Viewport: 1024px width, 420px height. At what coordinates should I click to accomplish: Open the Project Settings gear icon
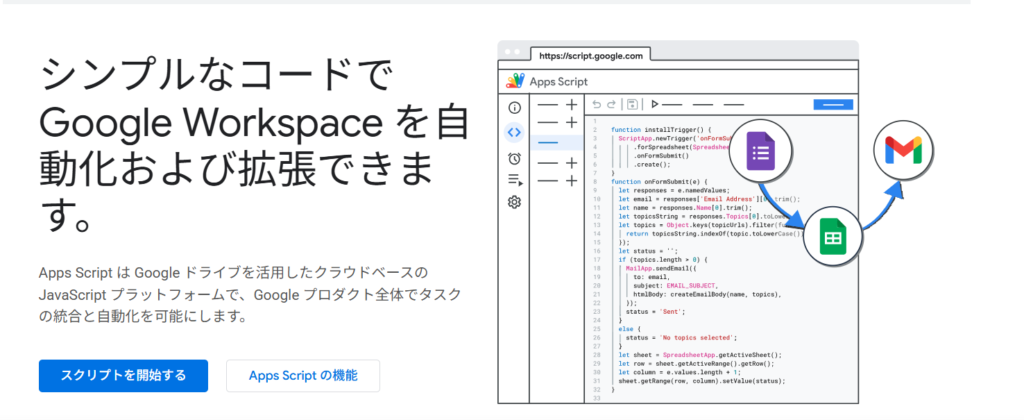[514, 203]
